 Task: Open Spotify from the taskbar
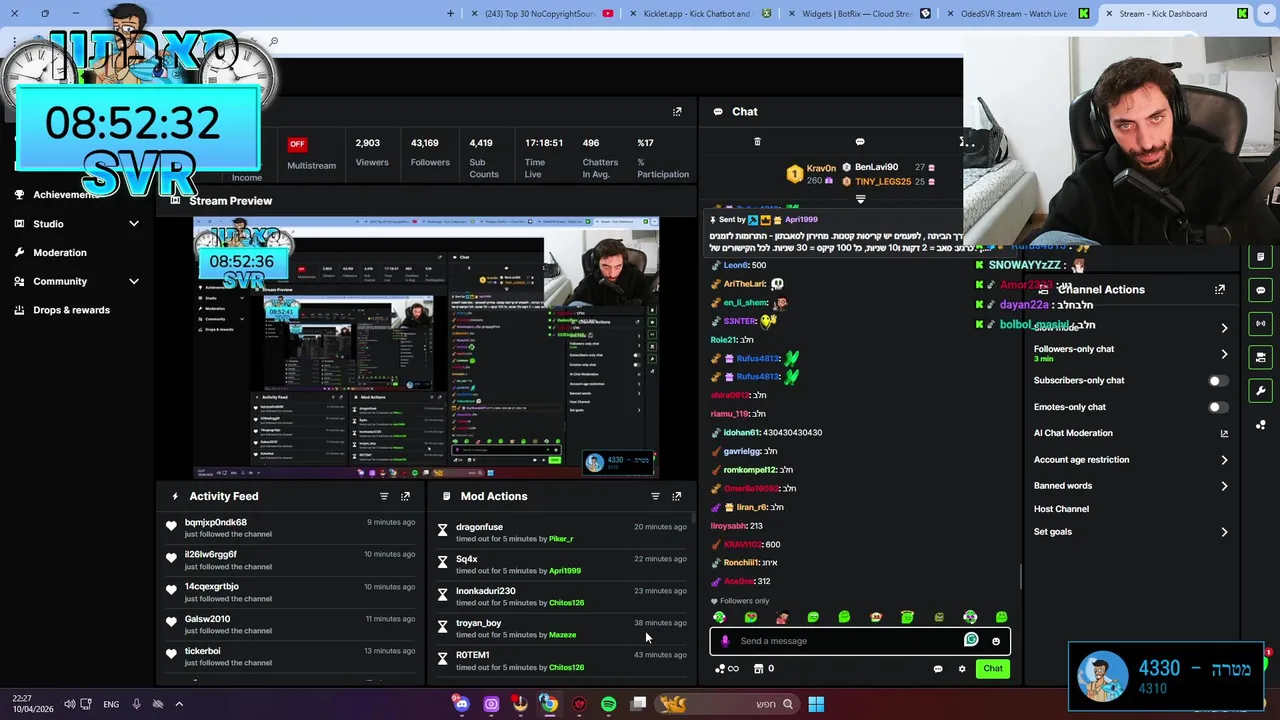(609, 704)
